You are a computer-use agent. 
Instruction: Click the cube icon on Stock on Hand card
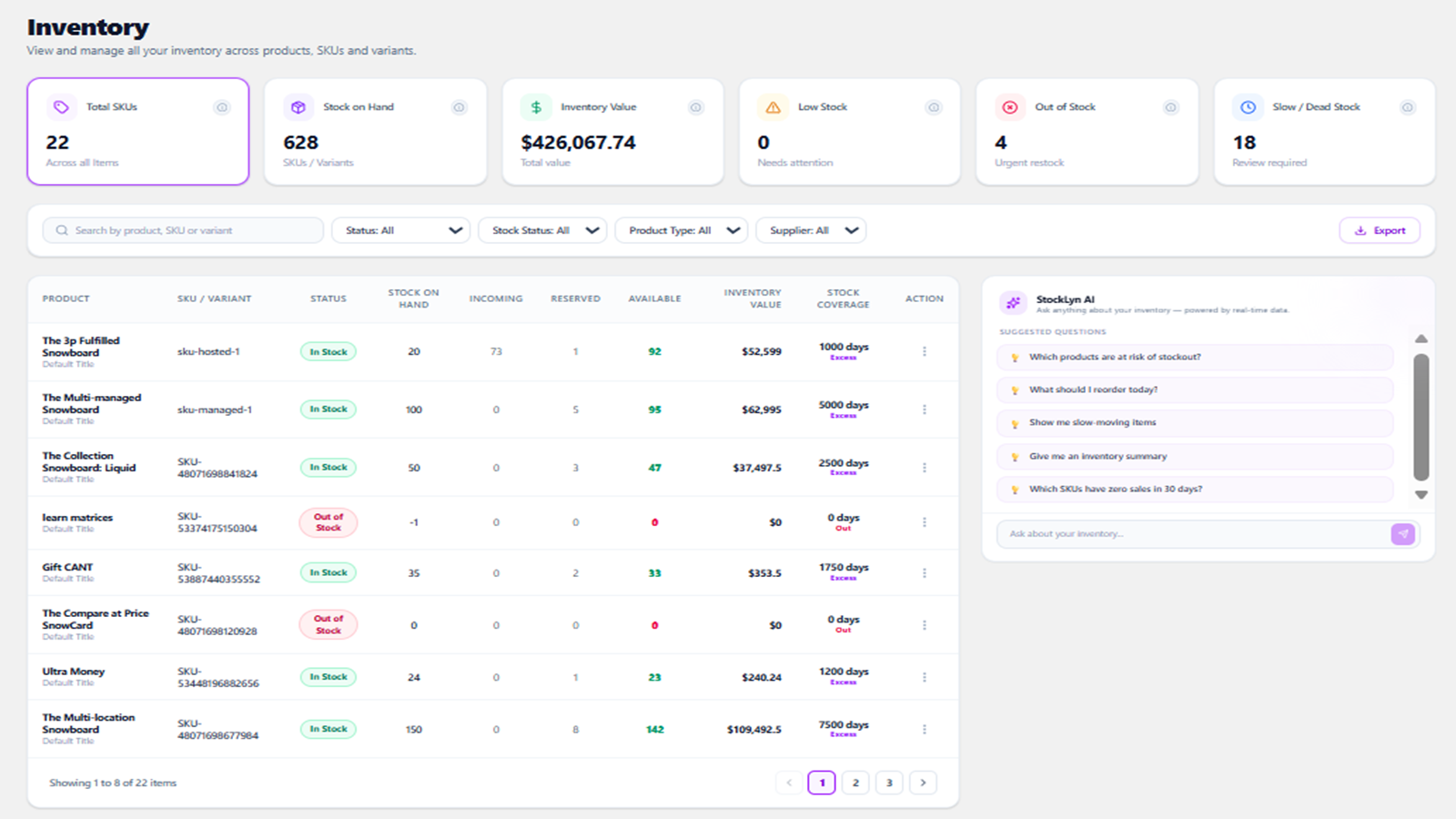298,107
